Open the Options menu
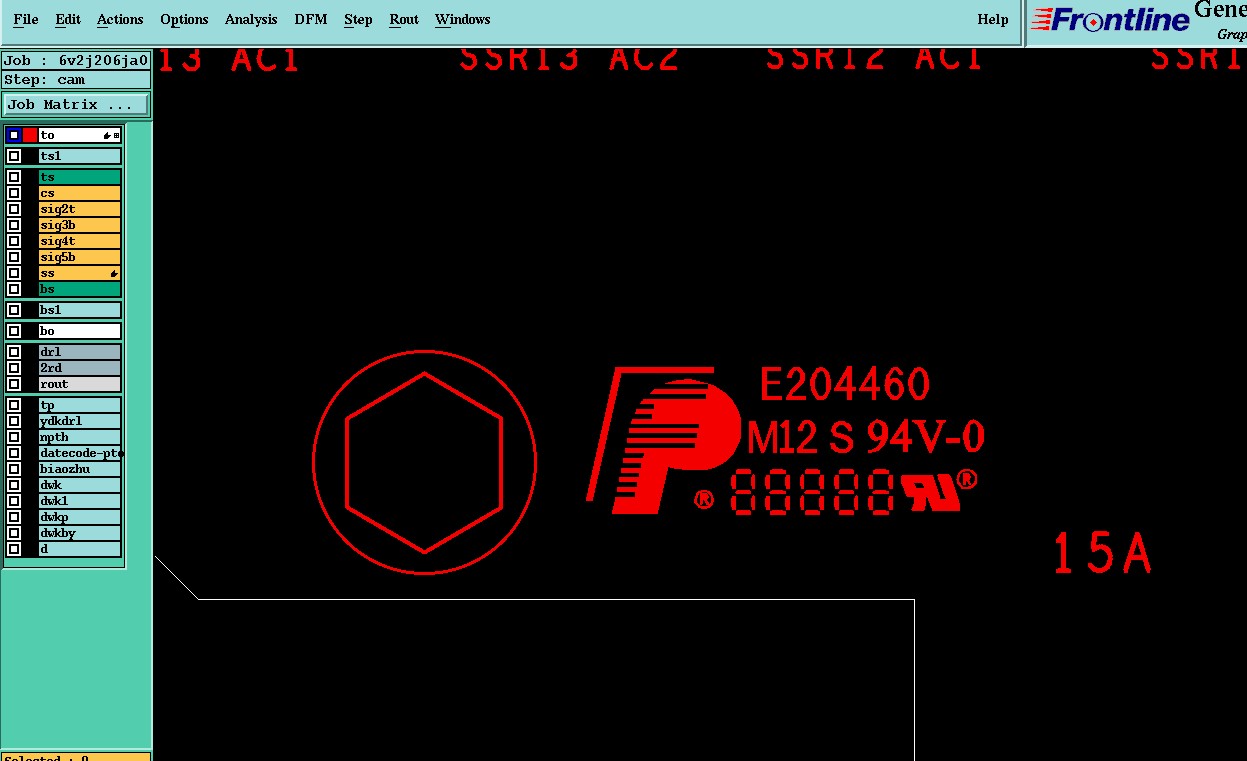The height and width of the screenshot is (761, 1247). 184,19
